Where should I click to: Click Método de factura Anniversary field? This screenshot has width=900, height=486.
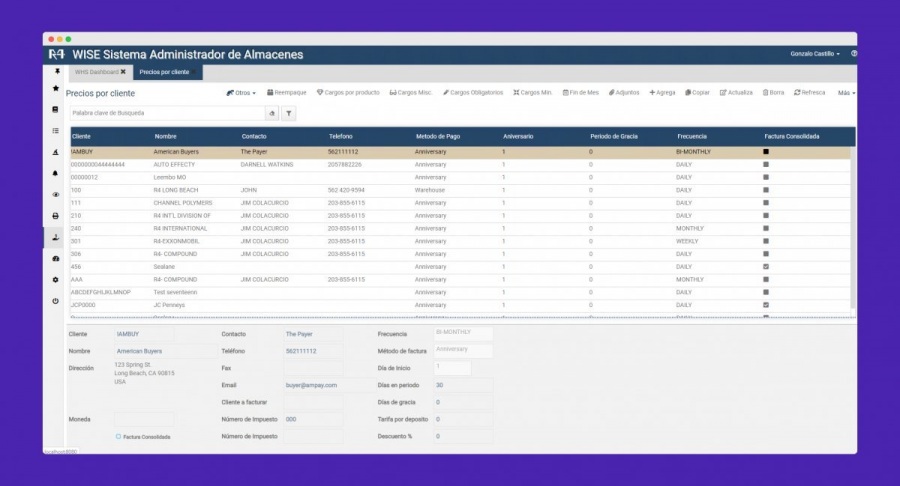click(x=463, y=350)
